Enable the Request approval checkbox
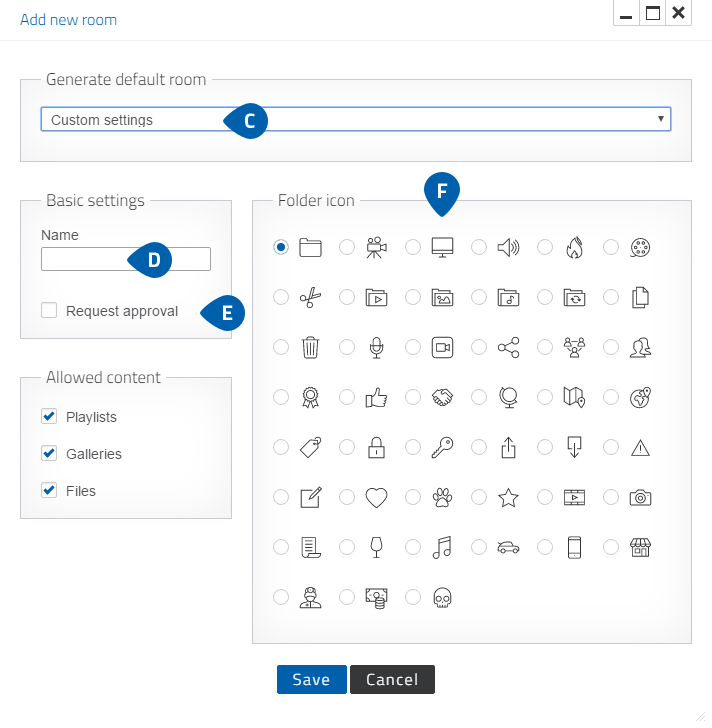 49,310
